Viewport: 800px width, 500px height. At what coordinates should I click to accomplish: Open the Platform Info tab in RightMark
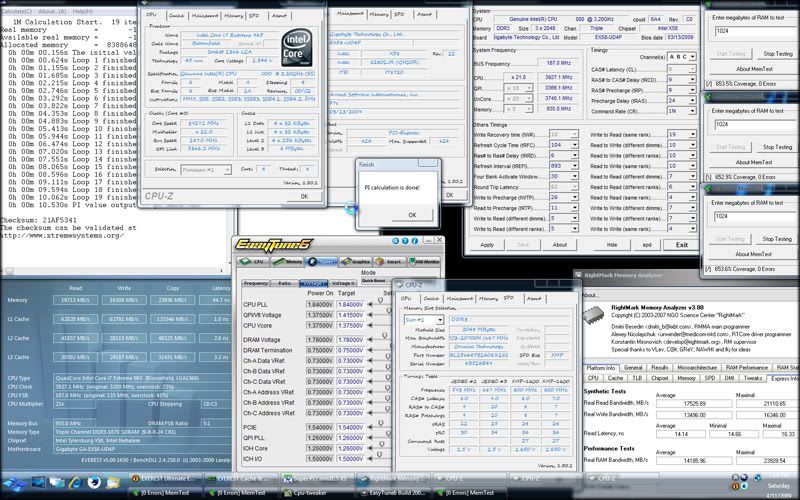click(601, 367)
